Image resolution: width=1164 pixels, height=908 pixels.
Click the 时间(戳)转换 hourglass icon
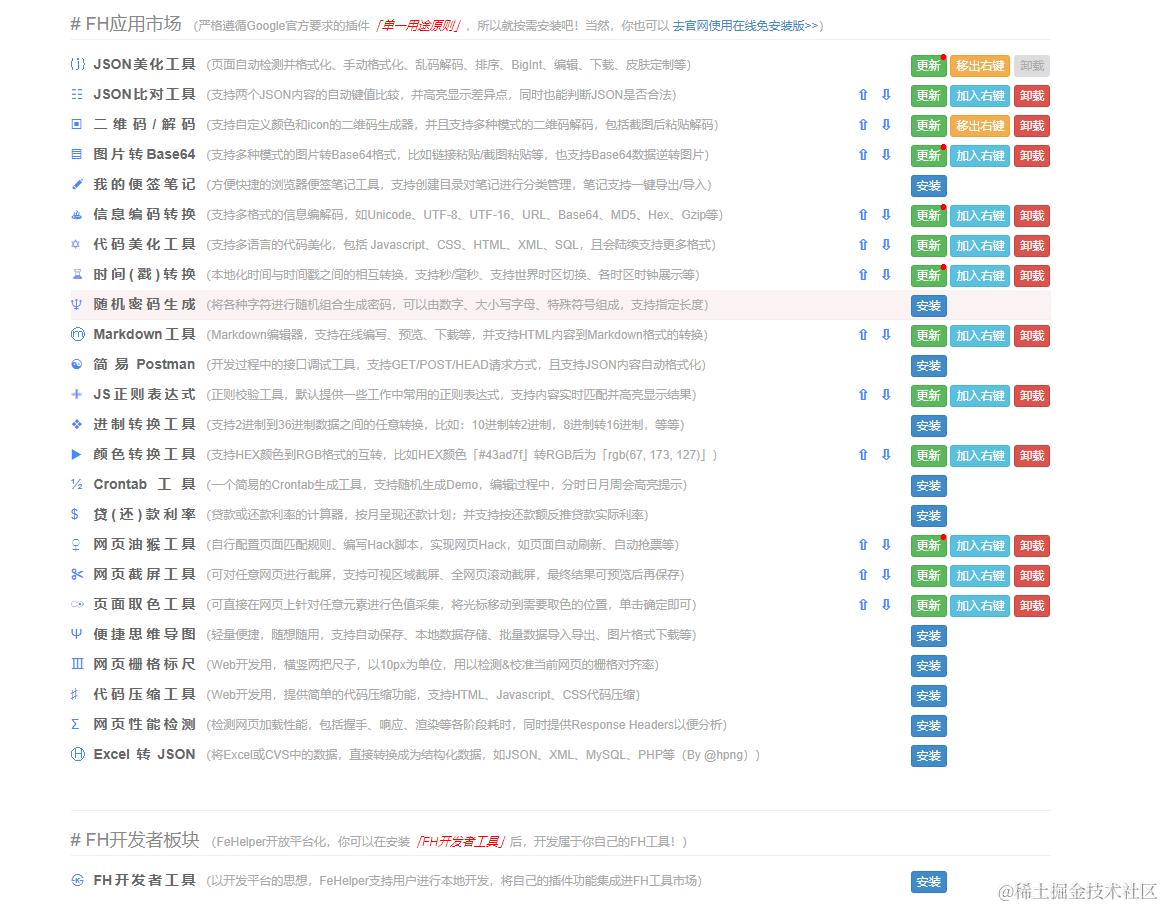(77, 274)
